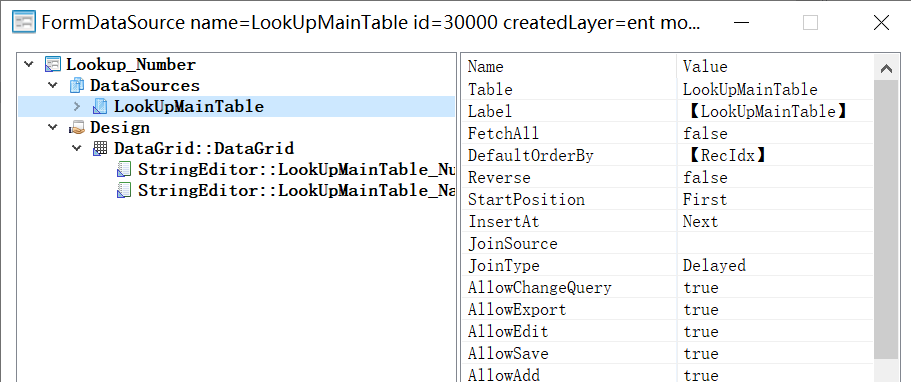Image resolution: width=911 pixels, height=382 pixels.
Task: Click the JoinSource property name
Action: [512, 244]
